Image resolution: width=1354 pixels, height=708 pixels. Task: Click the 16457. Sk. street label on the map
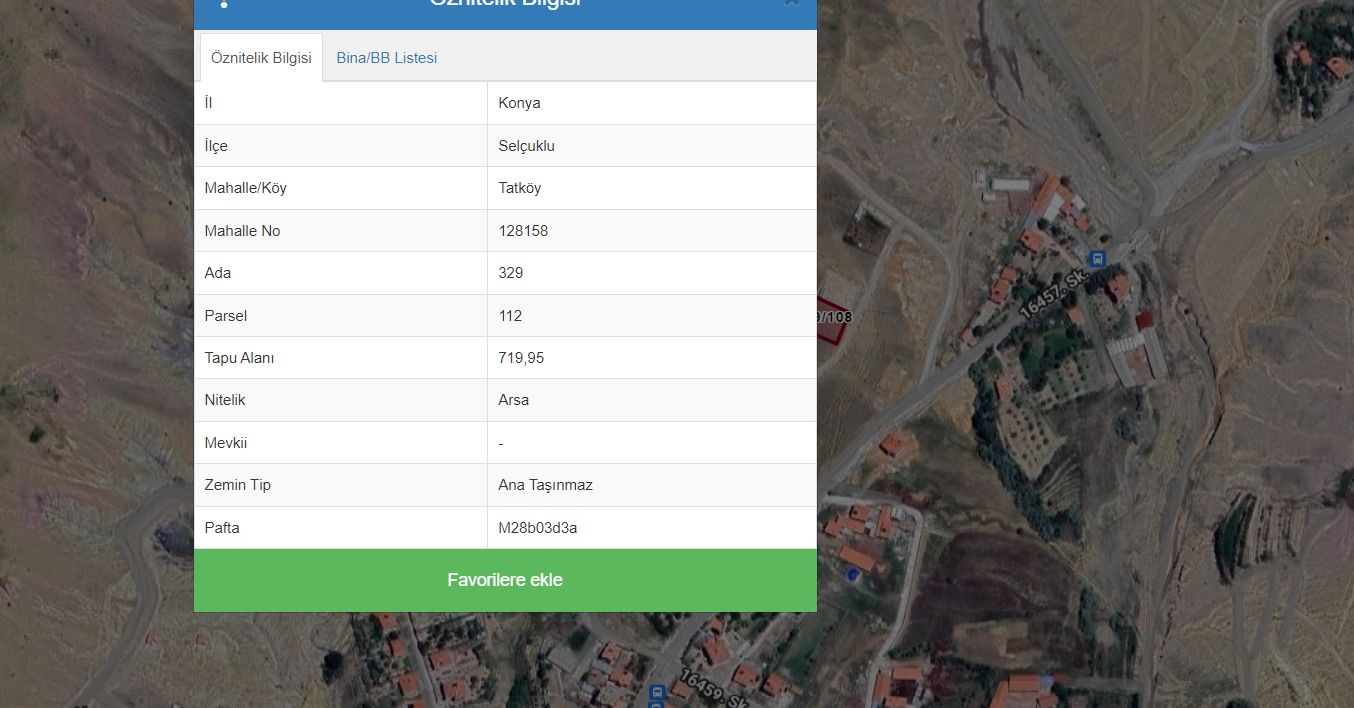(1052, 294)
